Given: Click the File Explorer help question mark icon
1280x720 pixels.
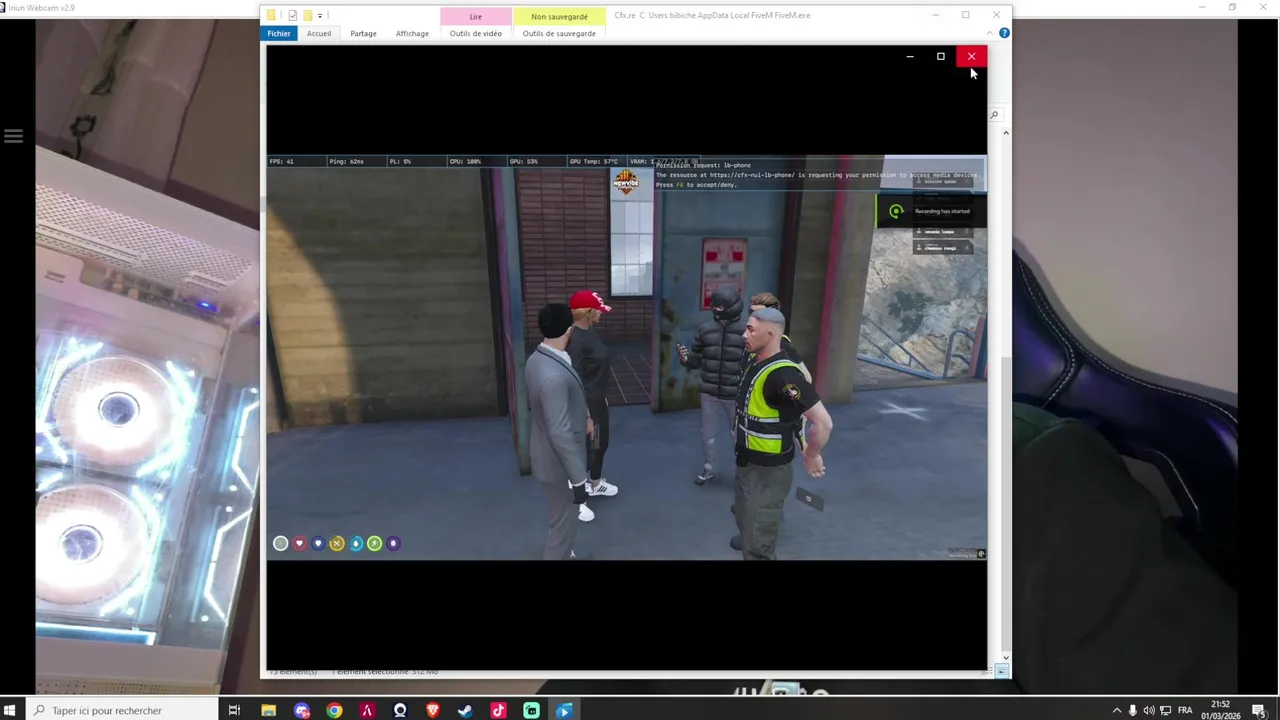Looking at the screenshot, I should tap(1004, 33).
